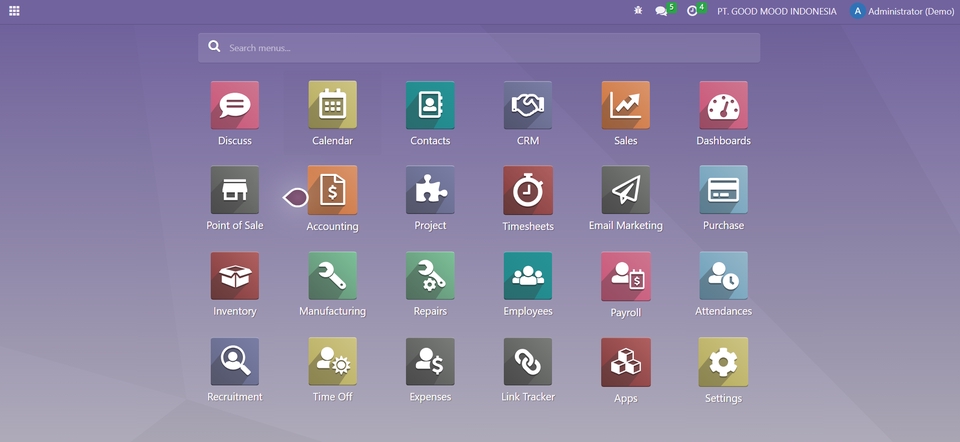Launch the Accounting app
This screenshot has width=960, height=442.
click(x=332, y=190)
